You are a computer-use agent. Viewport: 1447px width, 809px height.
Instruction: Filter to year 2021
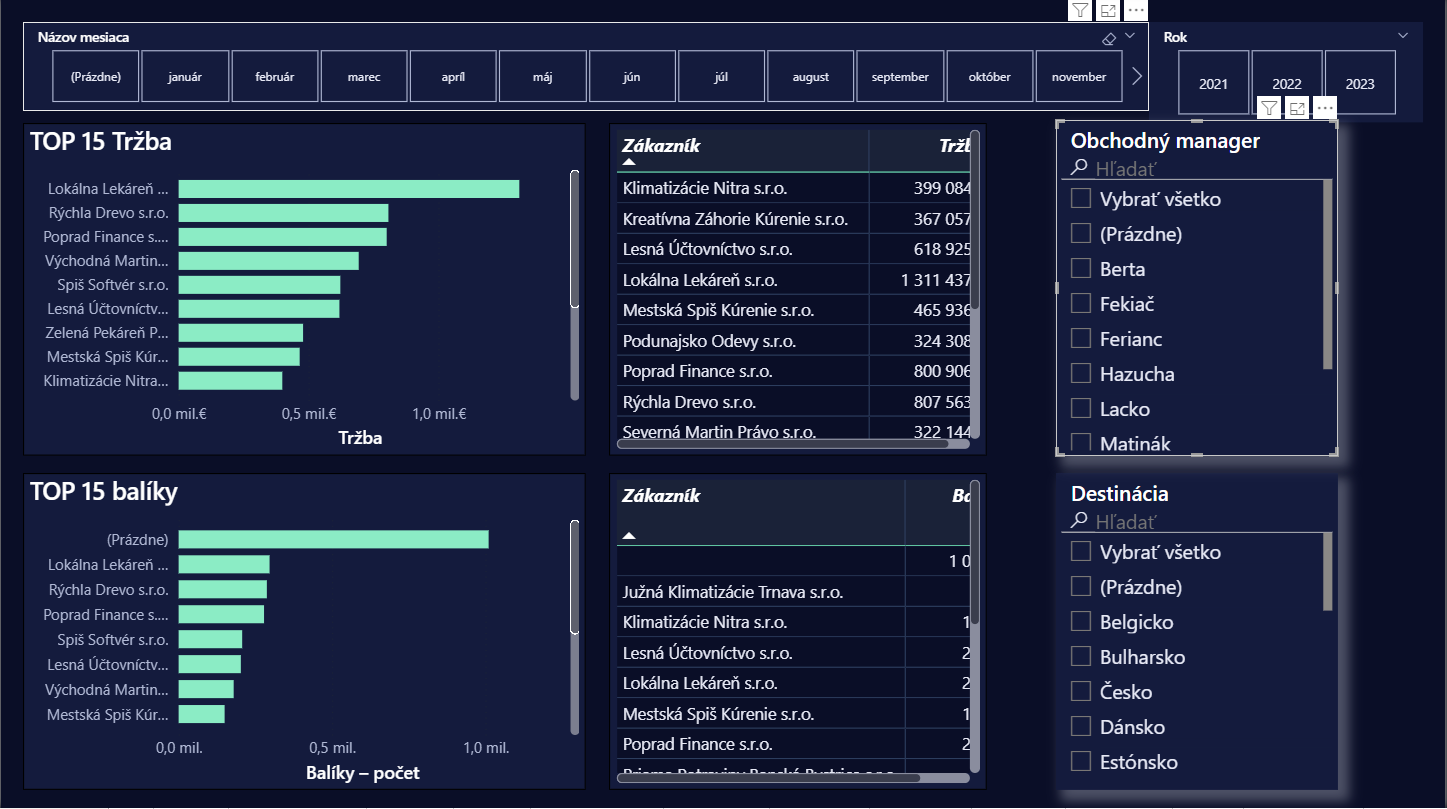[1213, 84]
